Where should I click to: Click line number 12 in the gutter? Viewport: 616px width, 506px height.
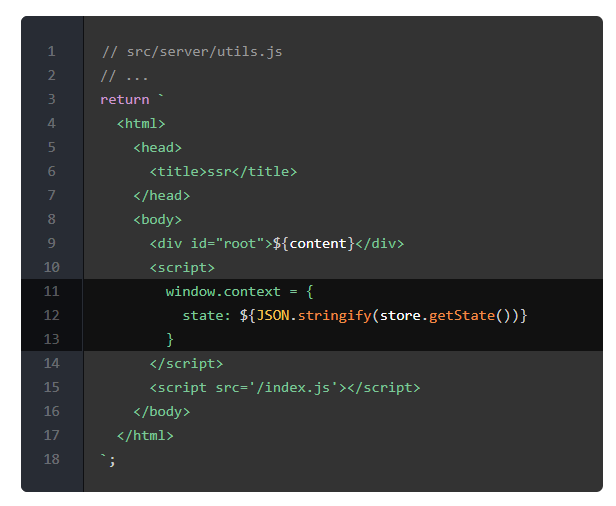pyautogui.click(x=51, y=315)
